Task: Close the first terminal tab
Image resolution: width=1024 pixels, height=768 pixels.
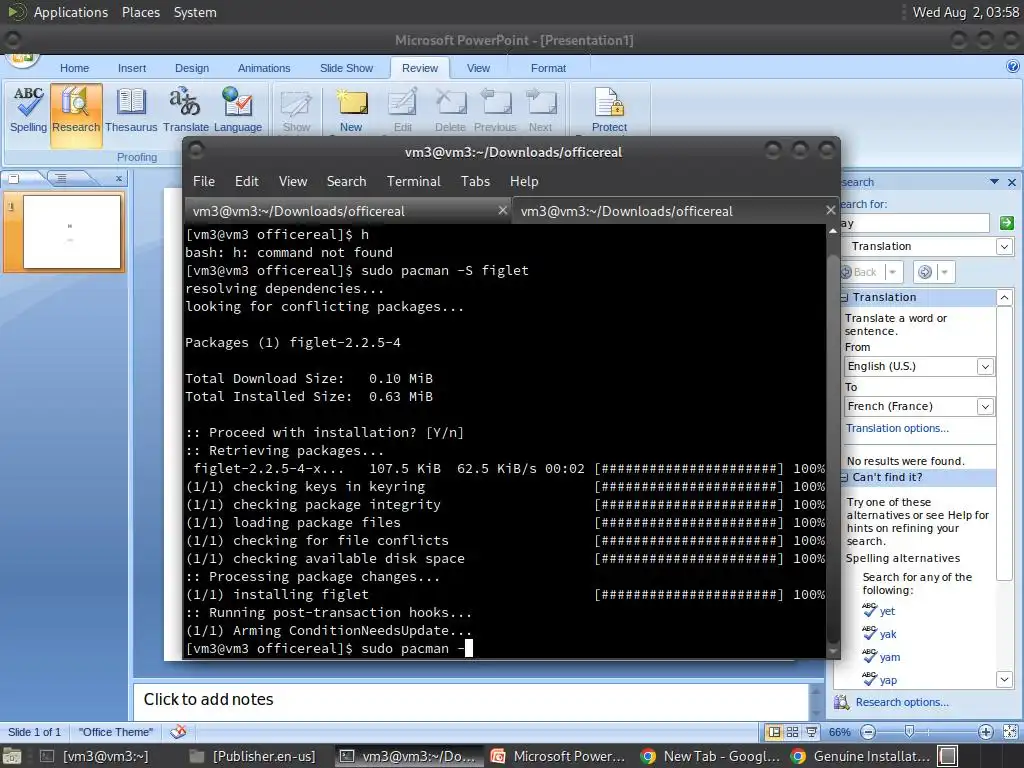Action: pyautogui.click(x=502, y=210)
